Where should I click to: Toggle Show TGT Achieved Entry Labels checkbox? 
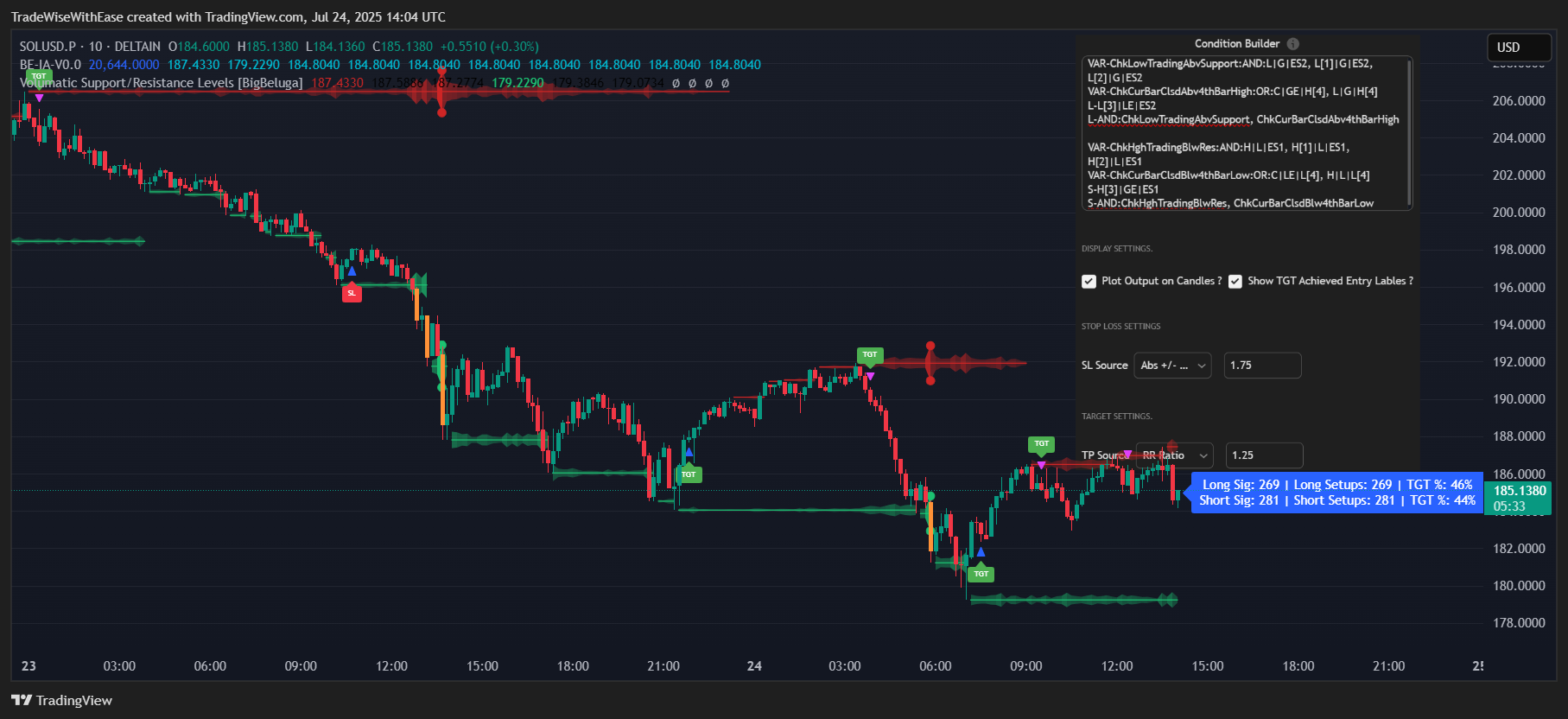1235,282
